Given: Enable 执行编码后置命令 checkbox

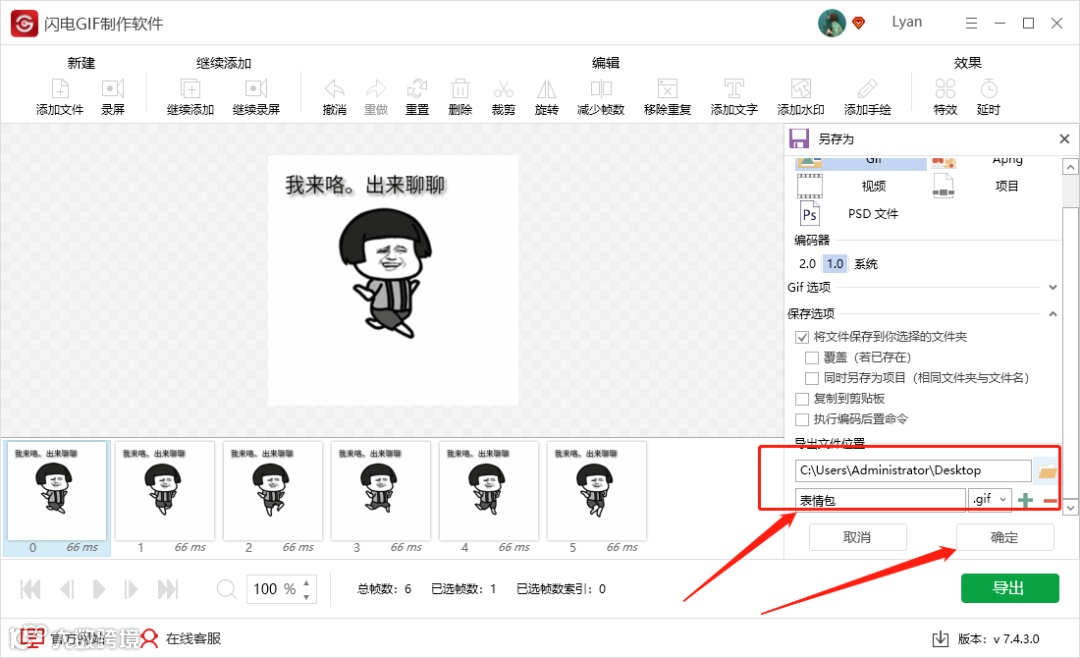Looking at the screenshot, I should pyautogui.click(x=802, y=420).
